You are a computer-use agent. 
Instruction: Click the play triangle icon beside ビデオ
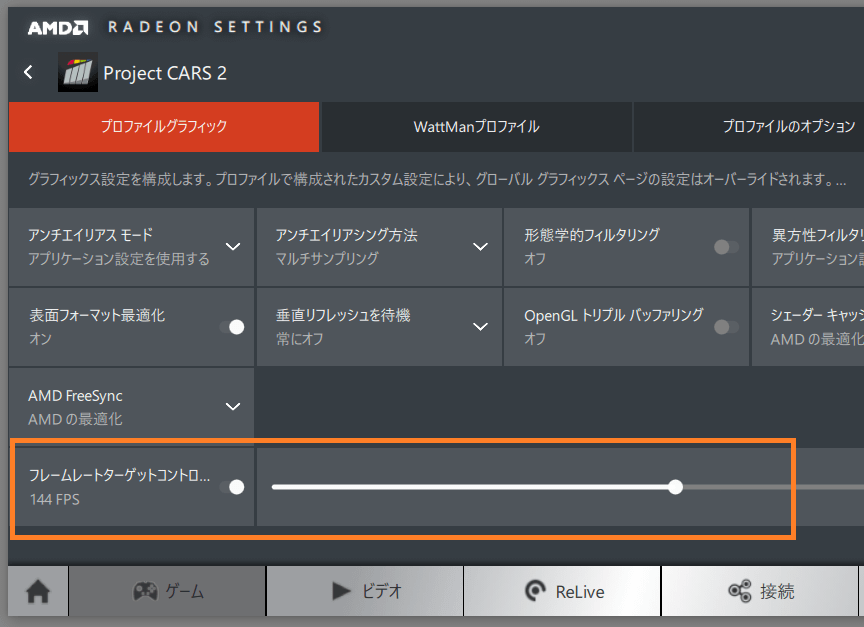341,591
